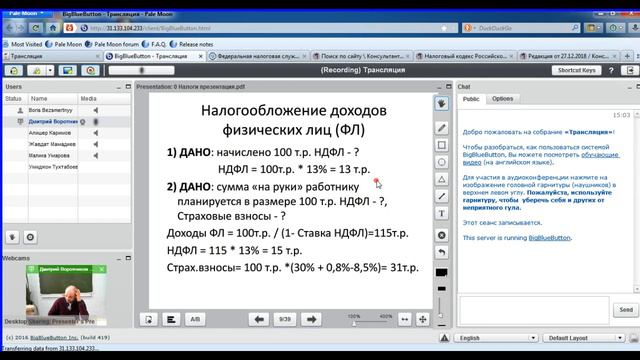Viewport: 640px width, 360px height.
Task: Select the pencil drawing tool
Action: pyautogui.click(x=442, y=128)
